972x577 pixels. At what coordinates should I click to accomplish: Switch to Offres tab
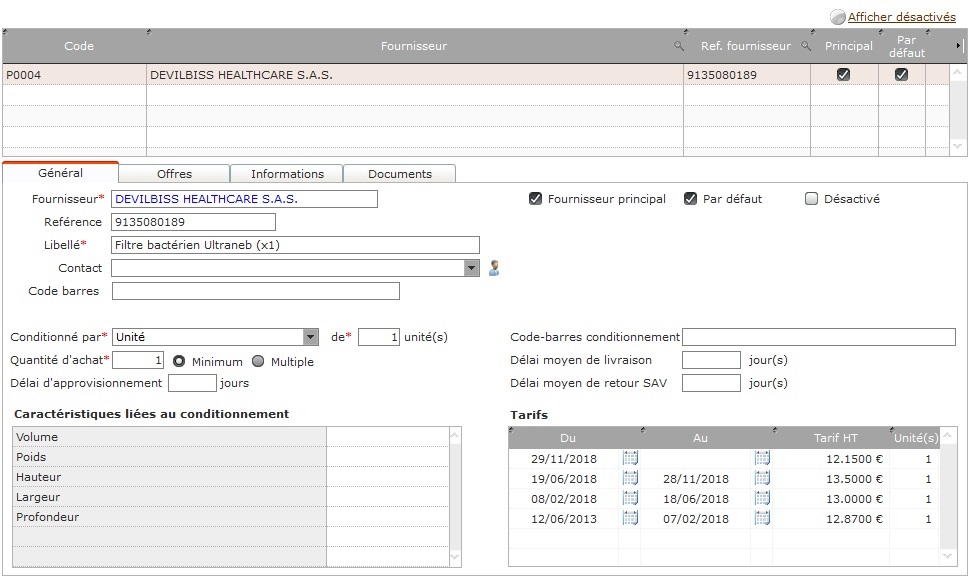(x=174, y=174)
